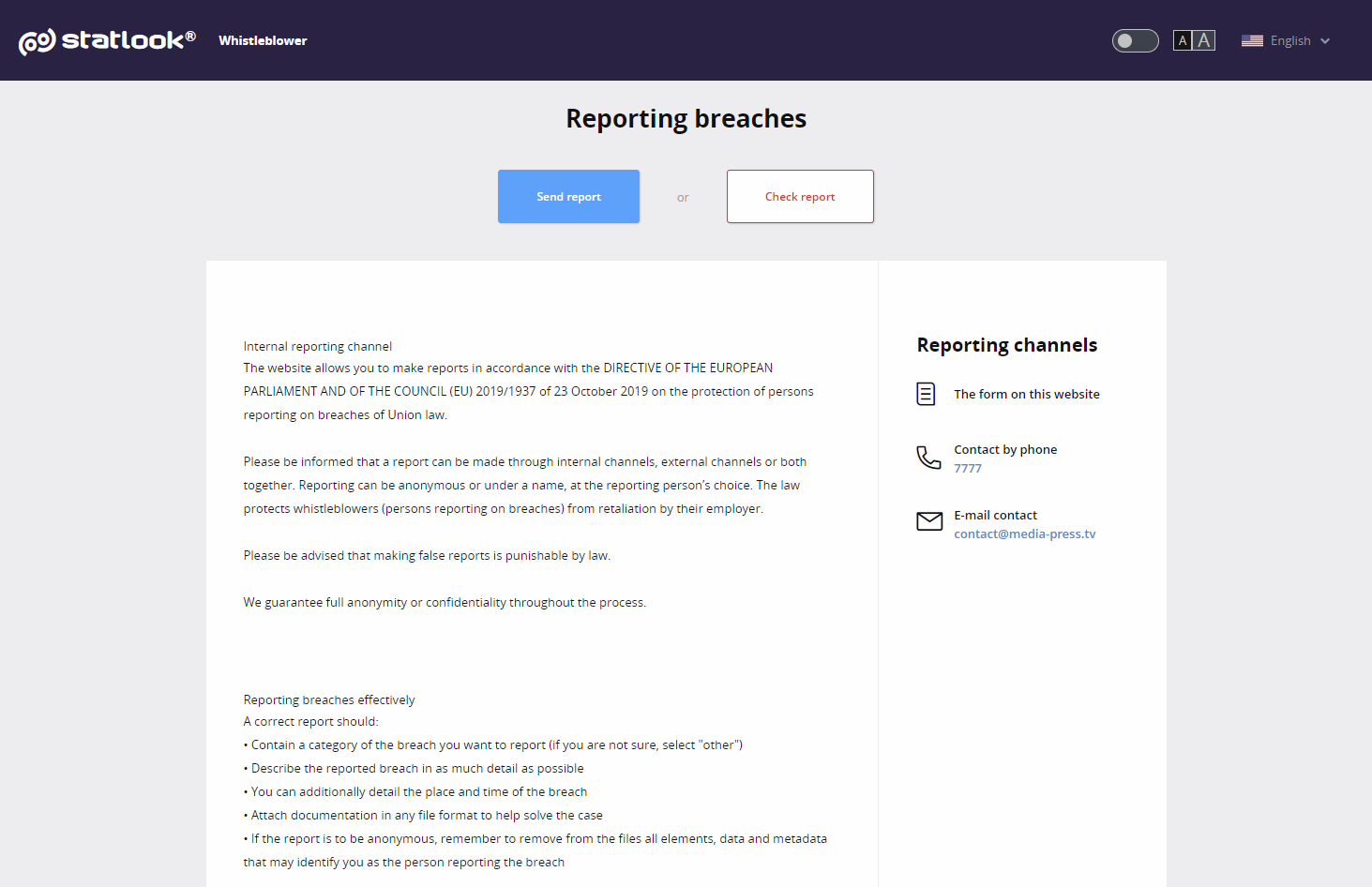Image resolution: width=1372 pixels, height=887 pixels.
Task: Click the 'Reporting breaches' page title
Action: [x=686, y=118]
